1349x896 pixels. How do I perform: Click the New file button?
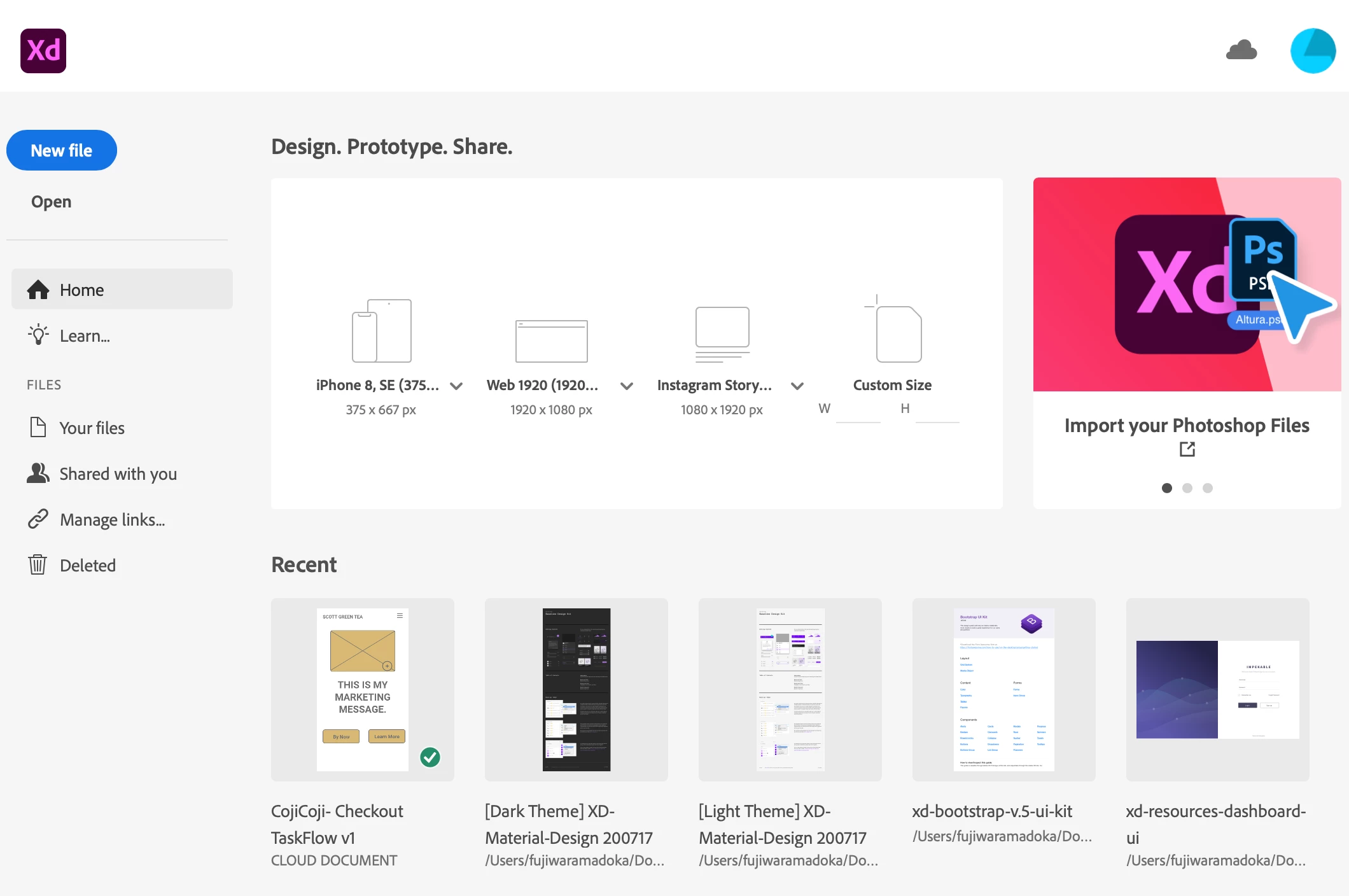coord(62,150)
